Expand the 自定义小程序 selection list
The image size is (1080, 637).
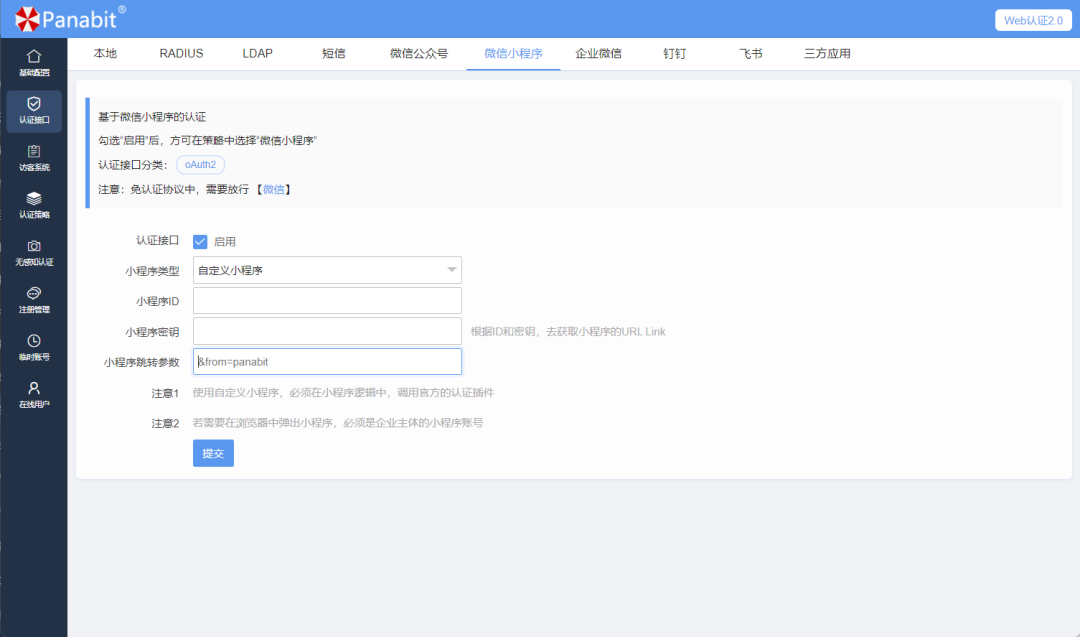point(452,270)
